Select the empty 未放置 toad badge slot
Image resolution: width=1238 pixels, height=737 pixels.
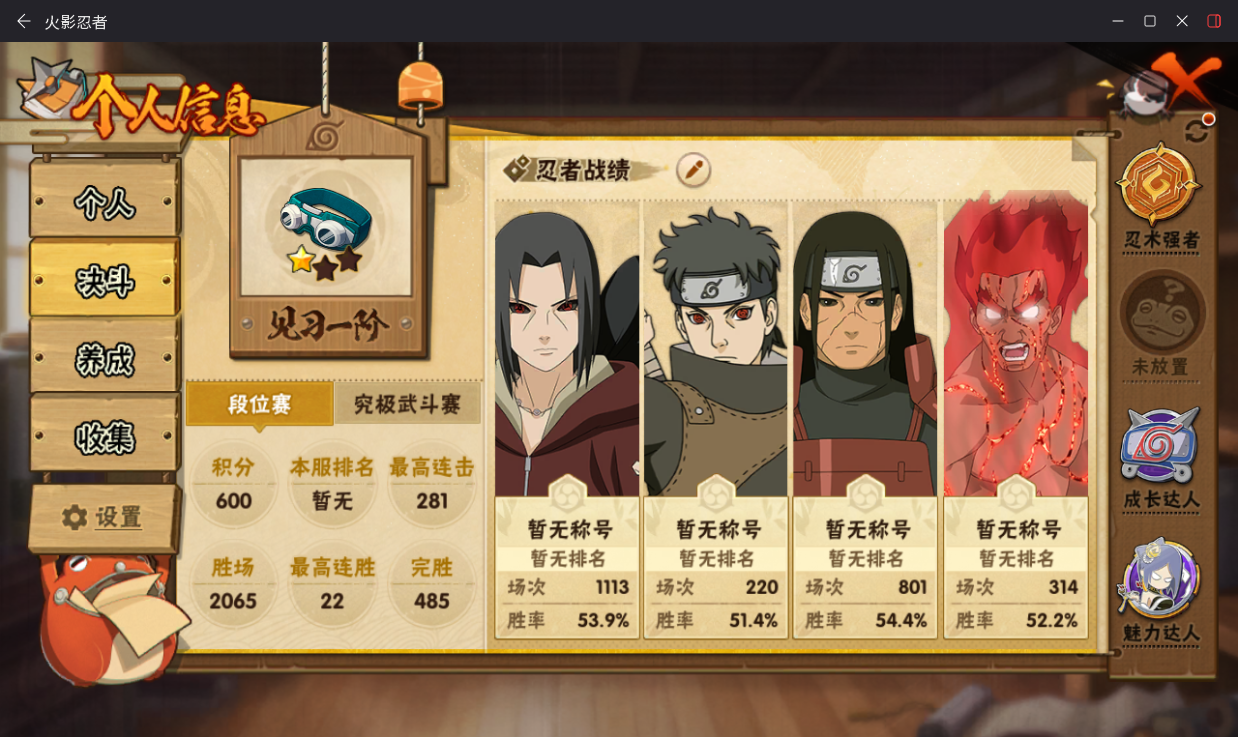pos(1160,312)
